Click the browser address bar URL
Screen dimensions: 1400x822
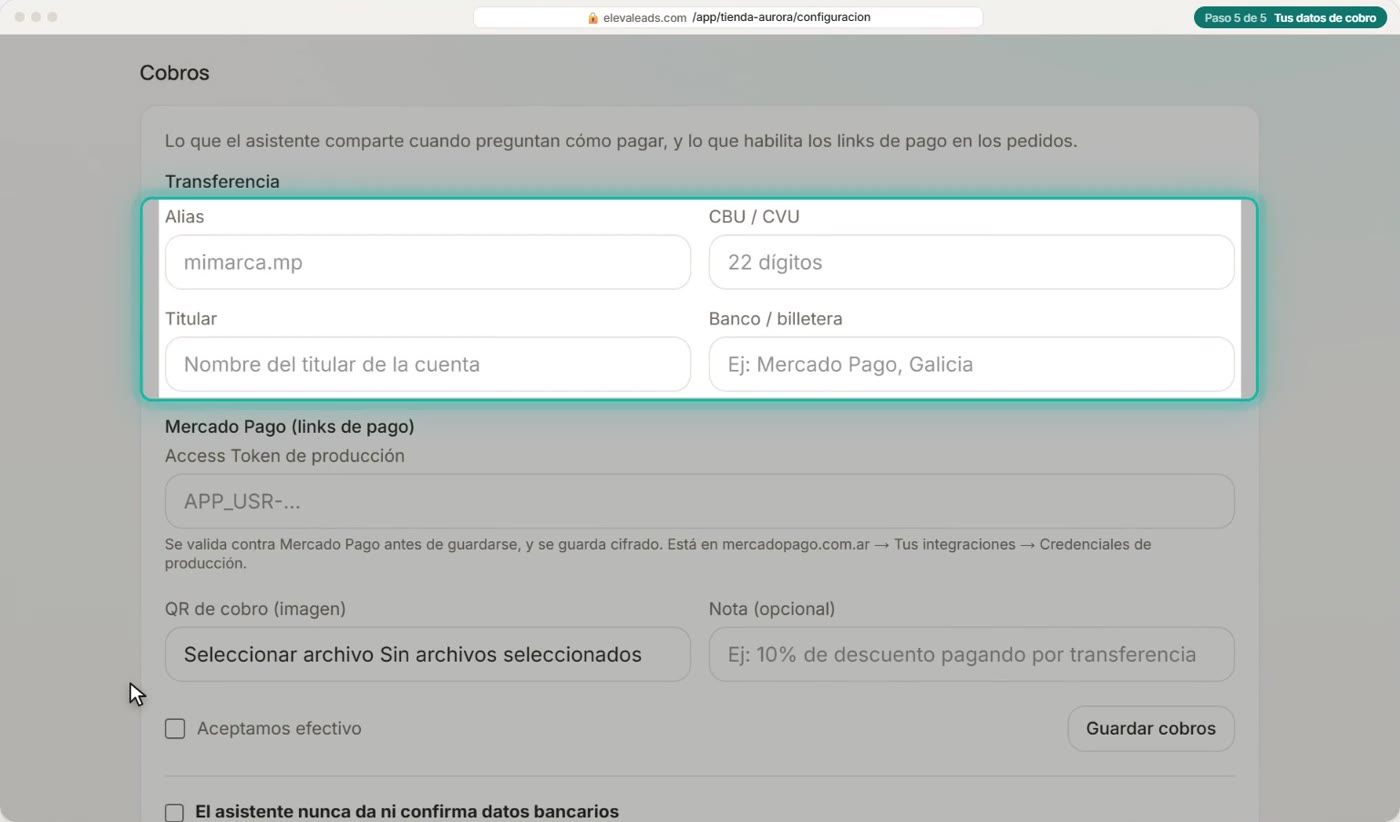pyautogui.click(x=728, y=17)
